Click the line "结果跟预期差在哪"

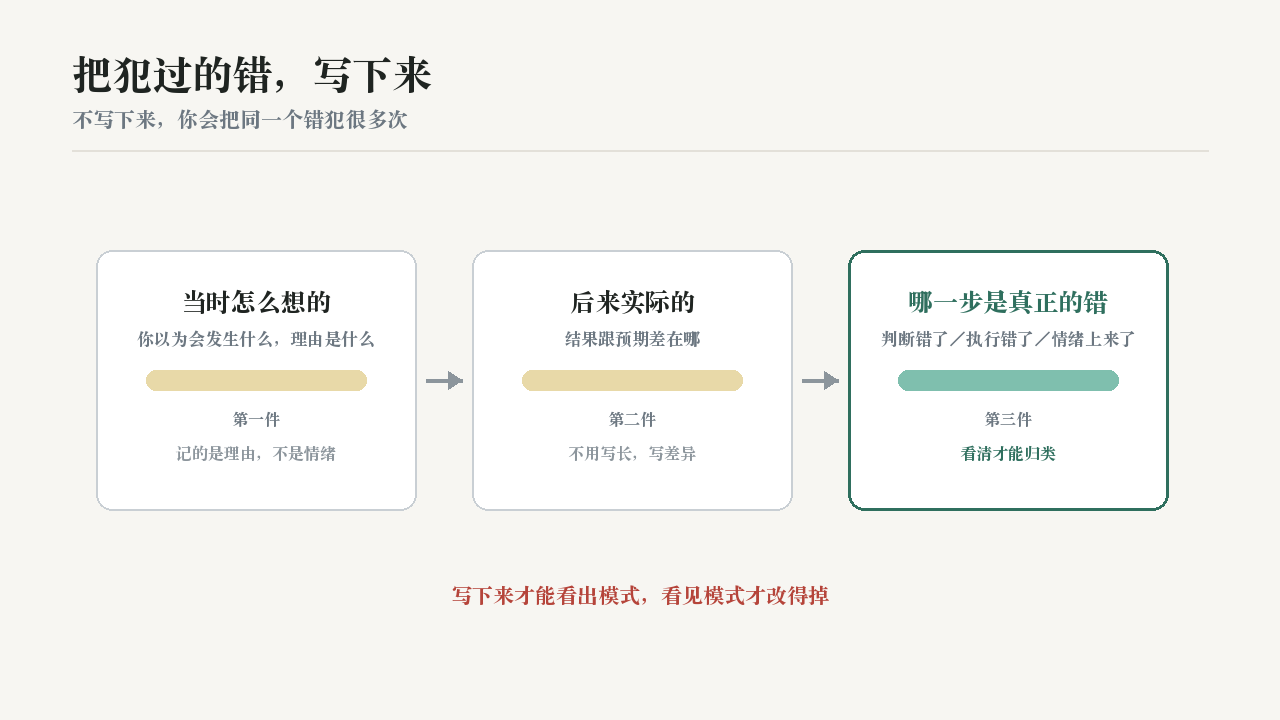click(632, 339)
